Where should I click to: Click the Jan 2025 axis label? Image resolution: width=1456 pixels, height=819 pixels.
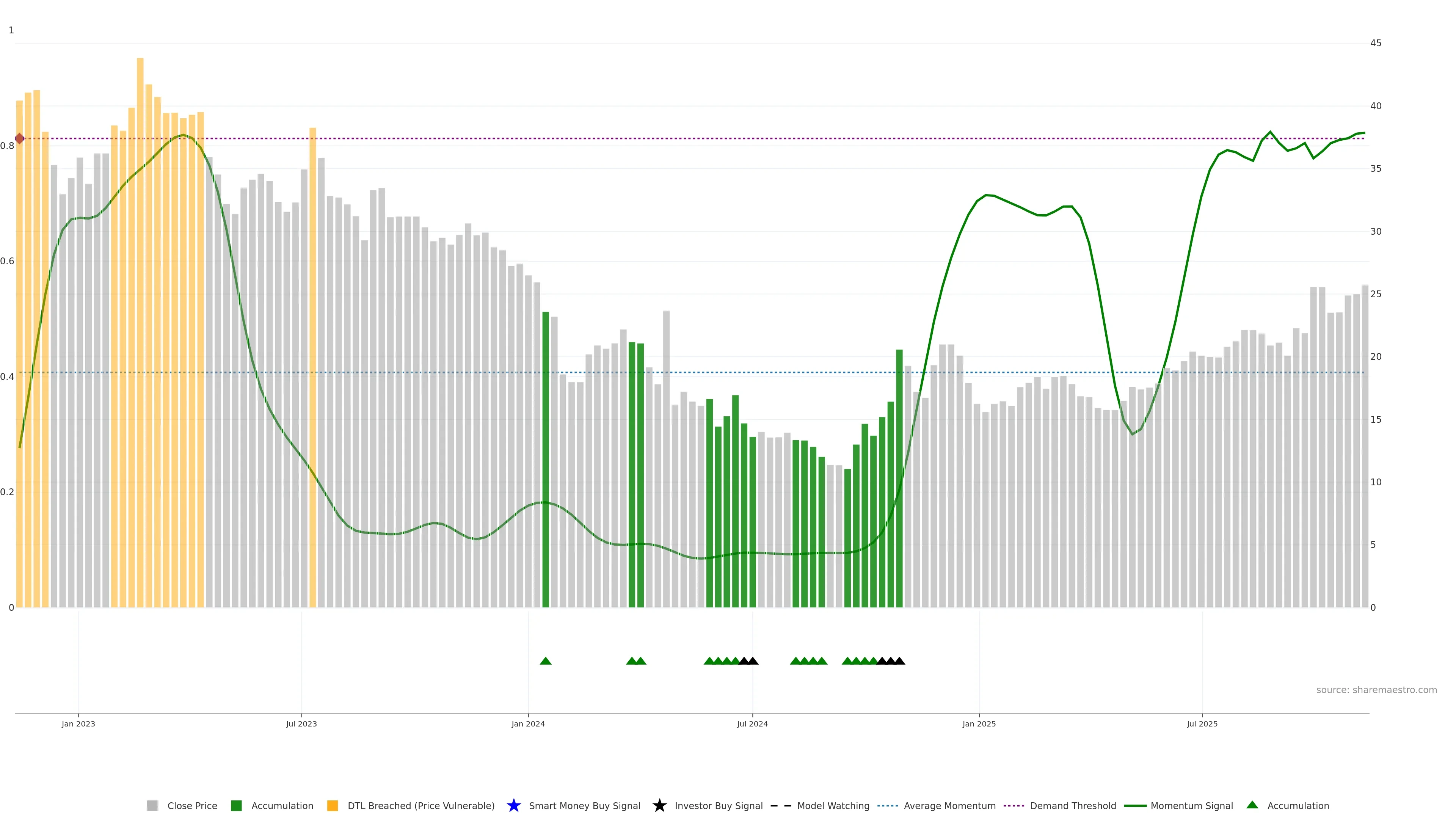coord(979,723)
